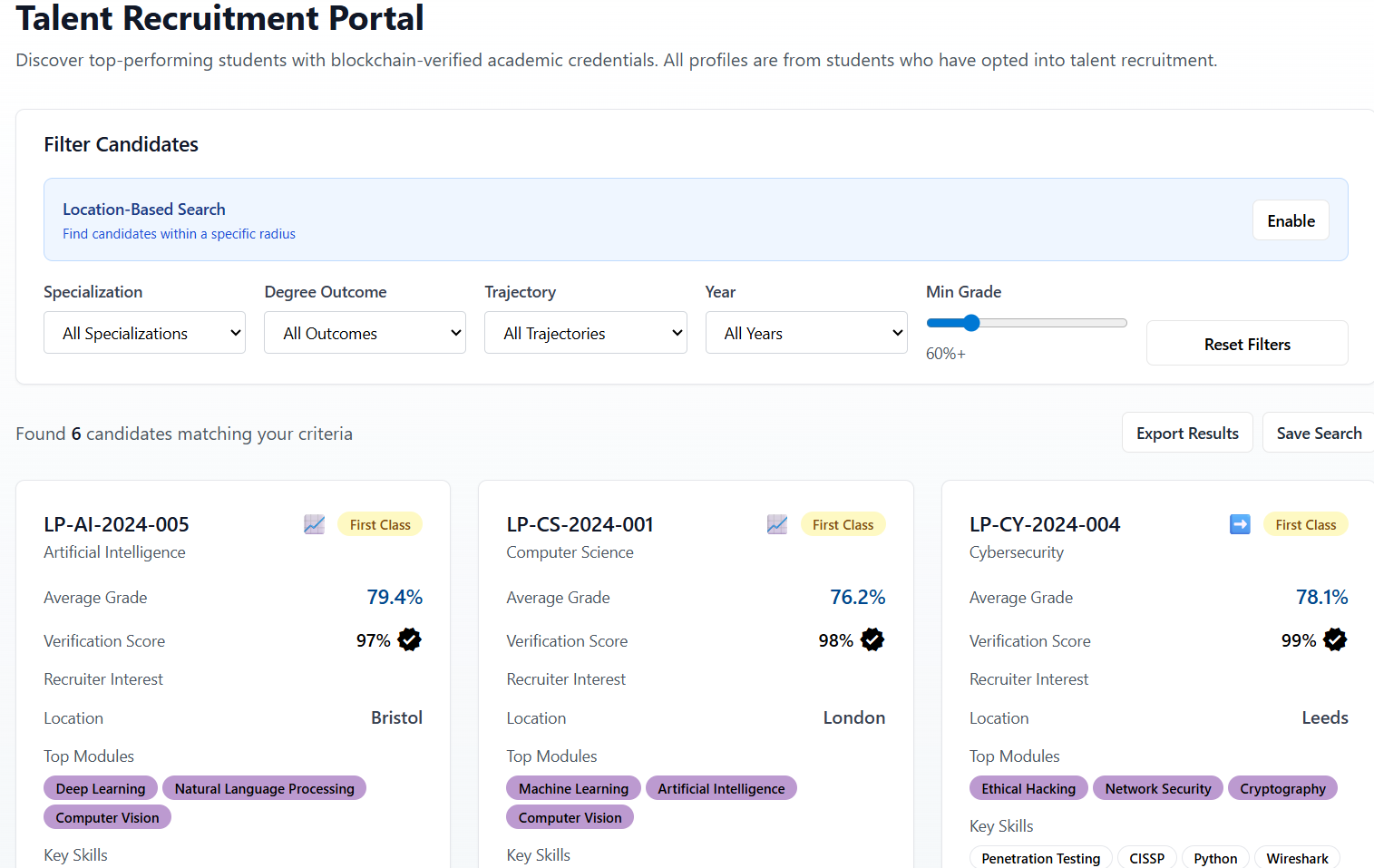Click trend chart icon on LP-AI-2024-005 card

click(314, 524)
